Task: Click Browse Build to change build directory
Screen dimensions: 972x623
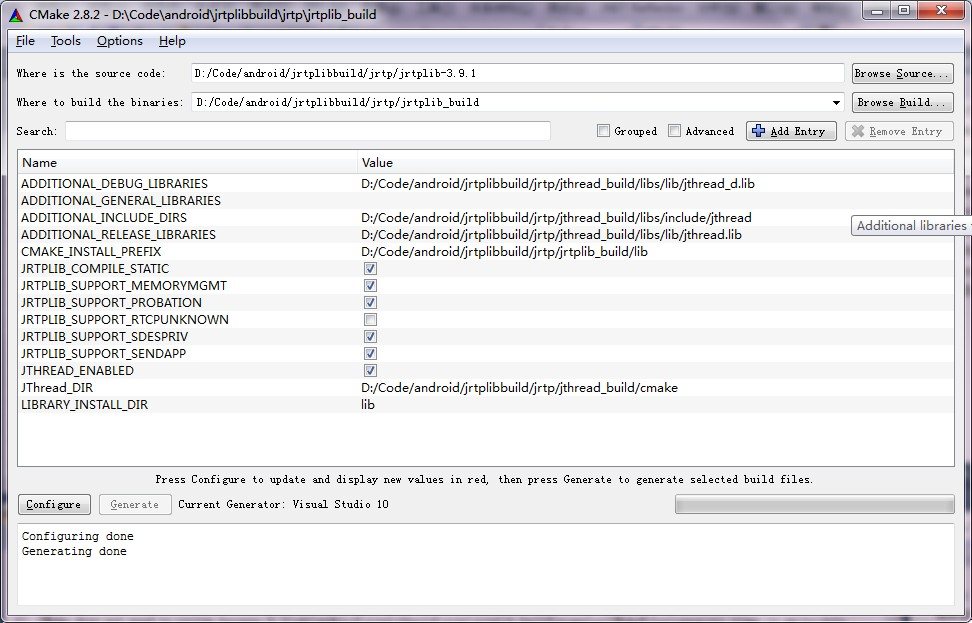Action: [899, 102]
